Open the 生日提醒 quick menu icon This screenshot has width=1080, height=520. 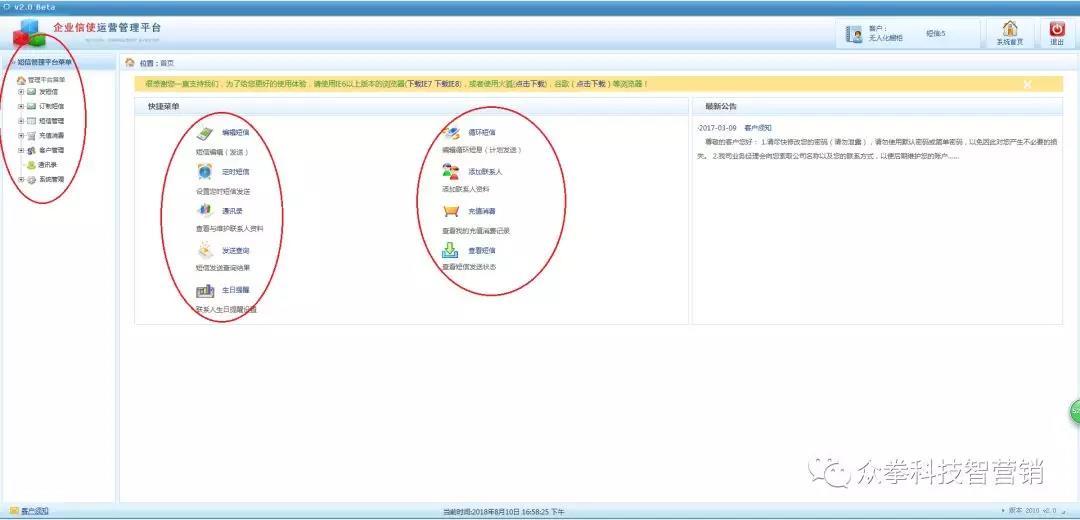tap(205, 291)
